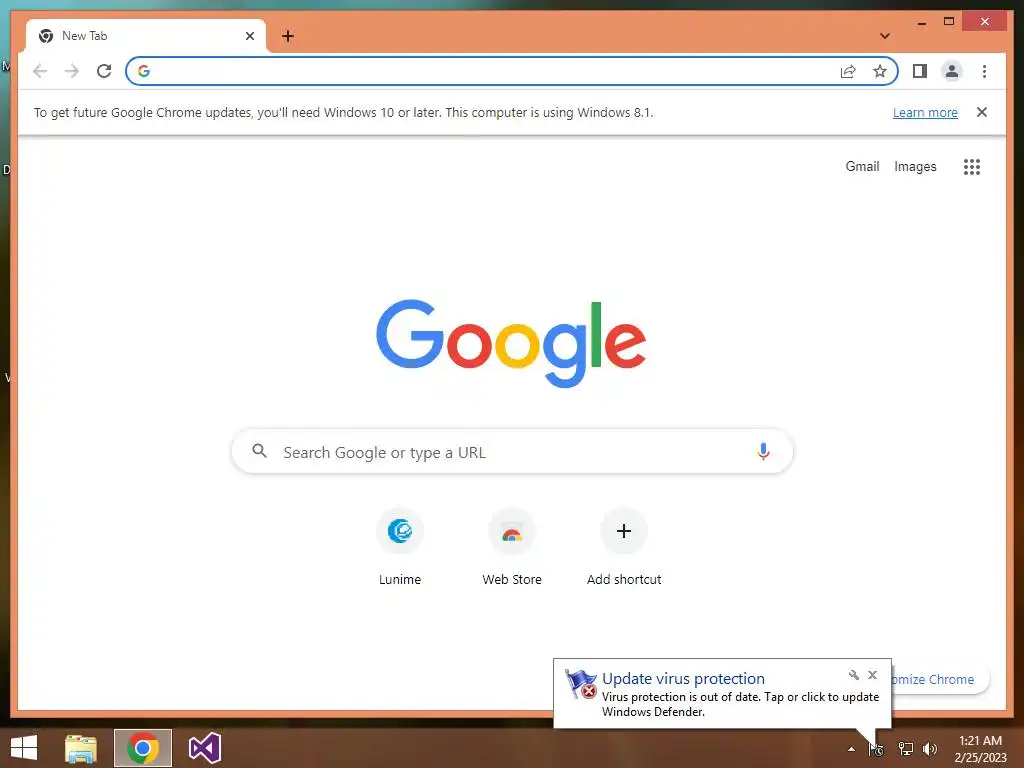Open the Images link
The width and height of the screenshot is (1024, 768).
pos(915,167)
